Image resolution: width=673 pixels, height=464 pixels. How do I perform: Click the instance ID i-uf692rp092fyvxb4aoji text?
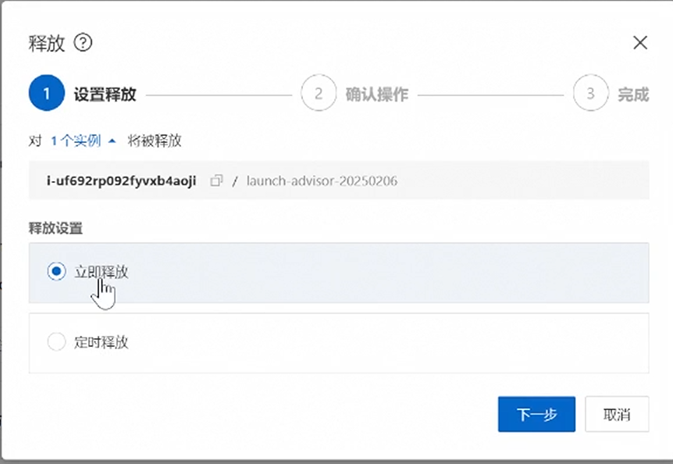121,181
